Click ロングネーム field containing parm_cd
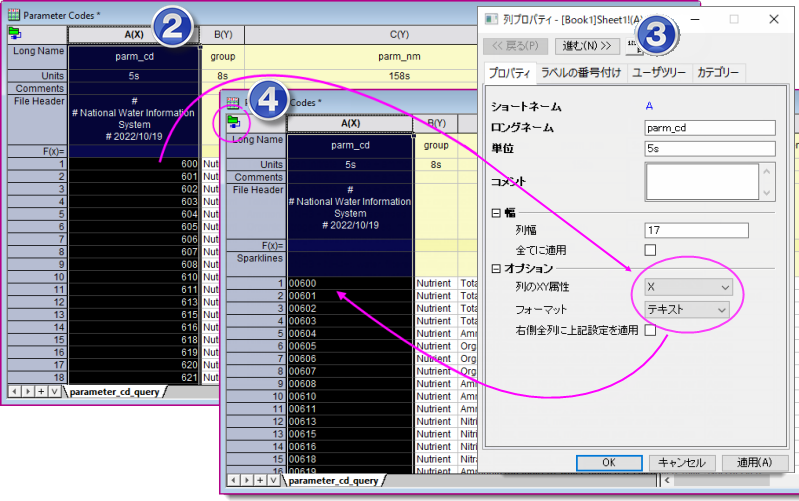Image resolution: width=799 pixels, height=501 pixels. pyautogui.click(x=710, y=128)
